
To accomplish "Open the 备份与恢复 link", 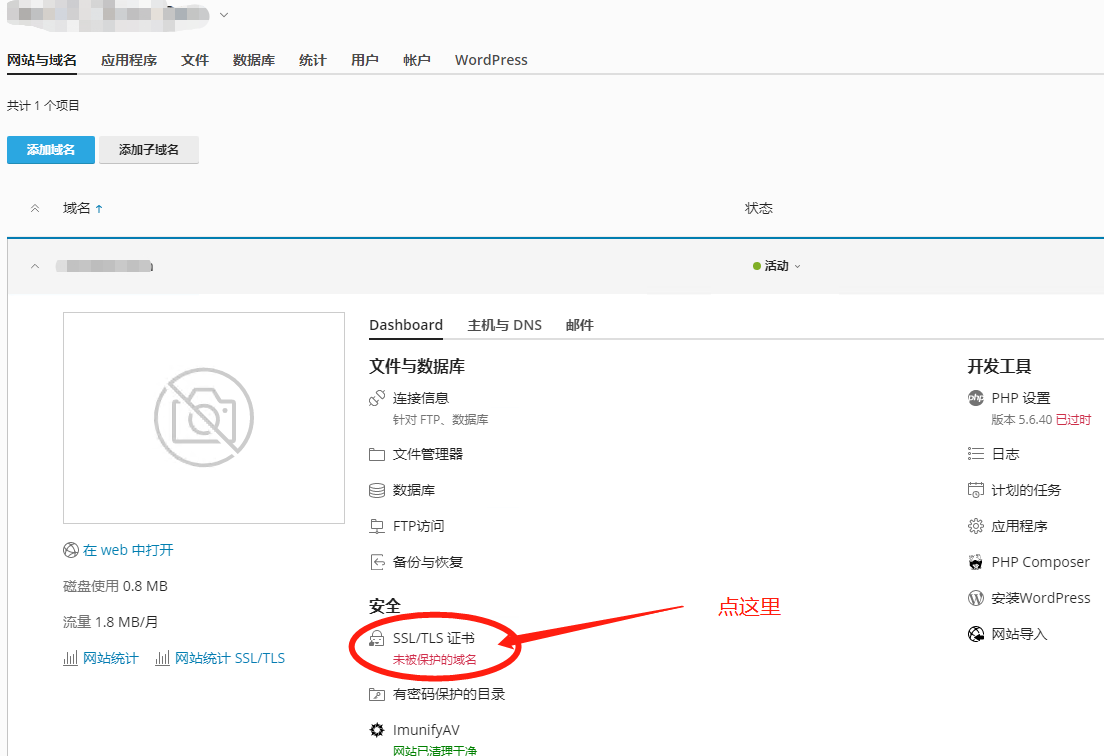I will [x=428, y=562].
